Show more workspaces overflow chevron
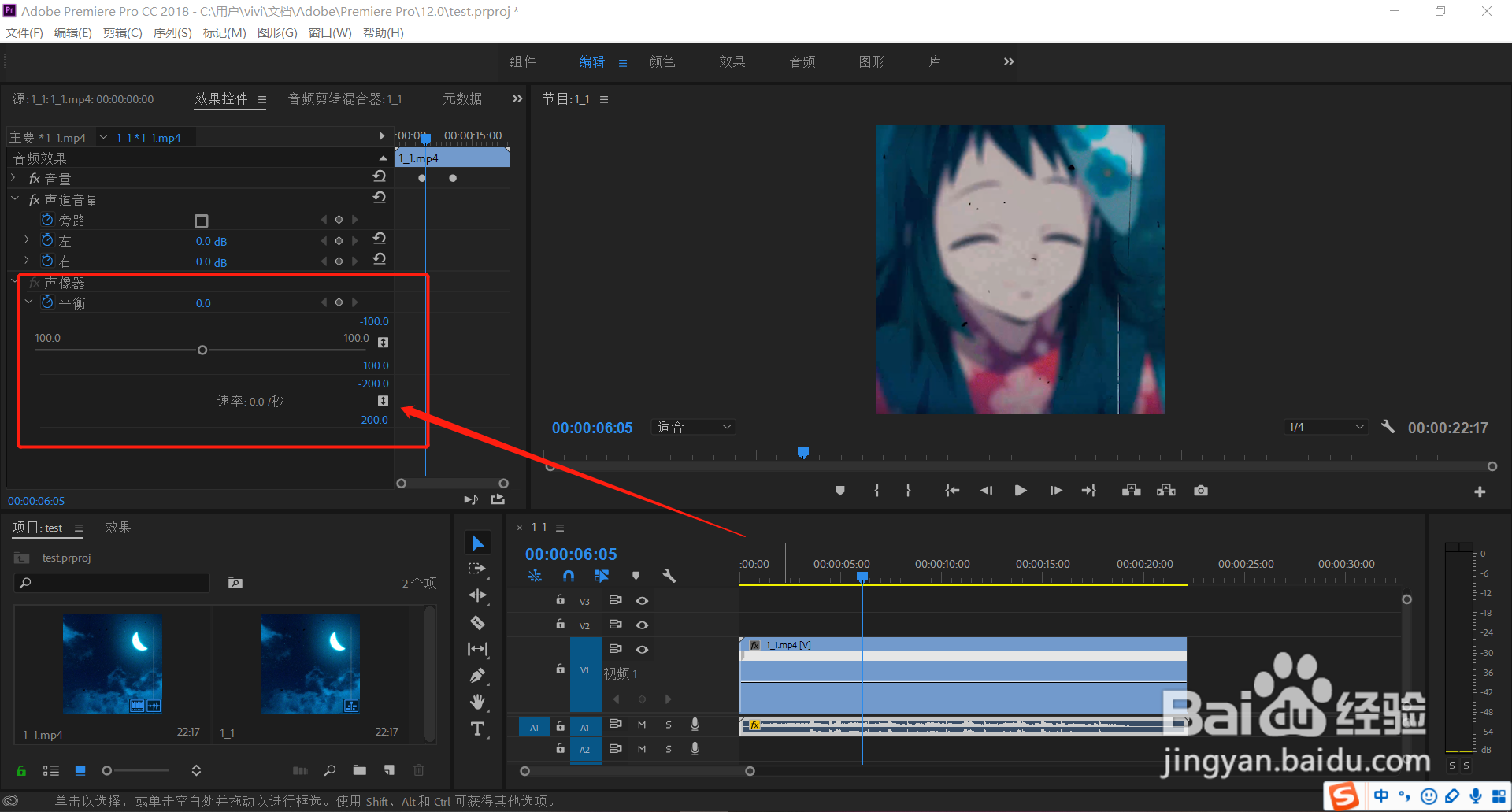Screen dimensions: 1512x812 click(1009, 61)
